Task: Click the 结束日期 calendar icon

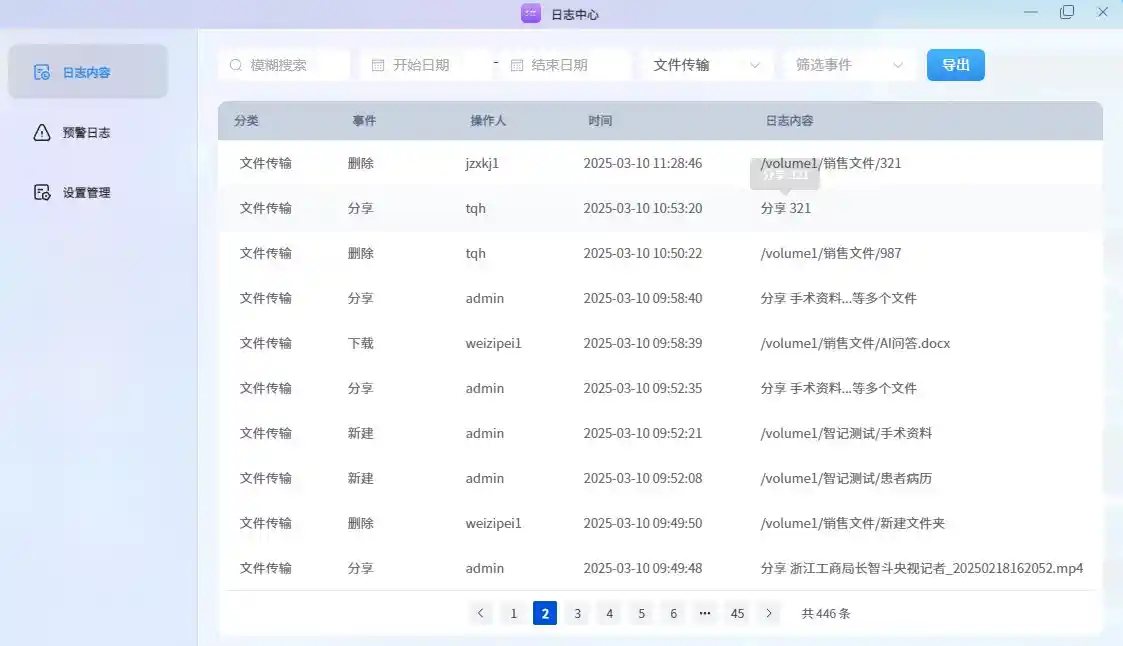Action: [x=517, y=65]
